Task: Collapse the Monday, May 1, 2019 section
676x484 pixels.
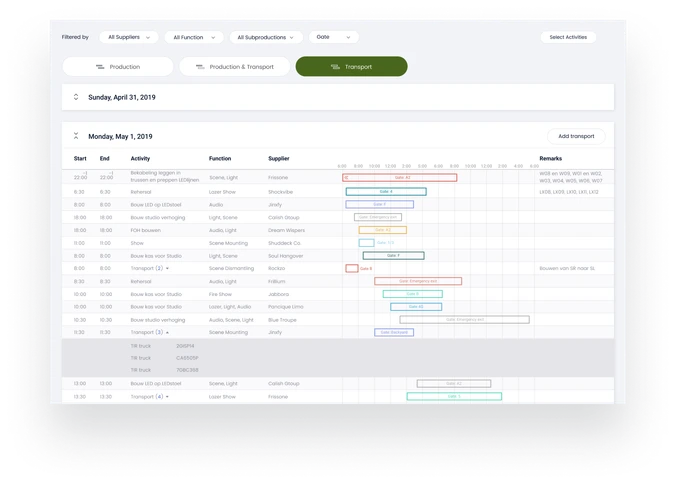Action: pos(76,136)
